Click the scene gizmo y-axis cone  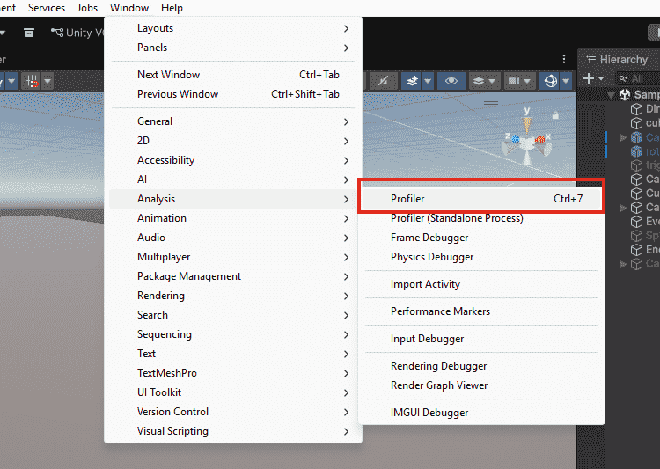(x=527, y=124)
